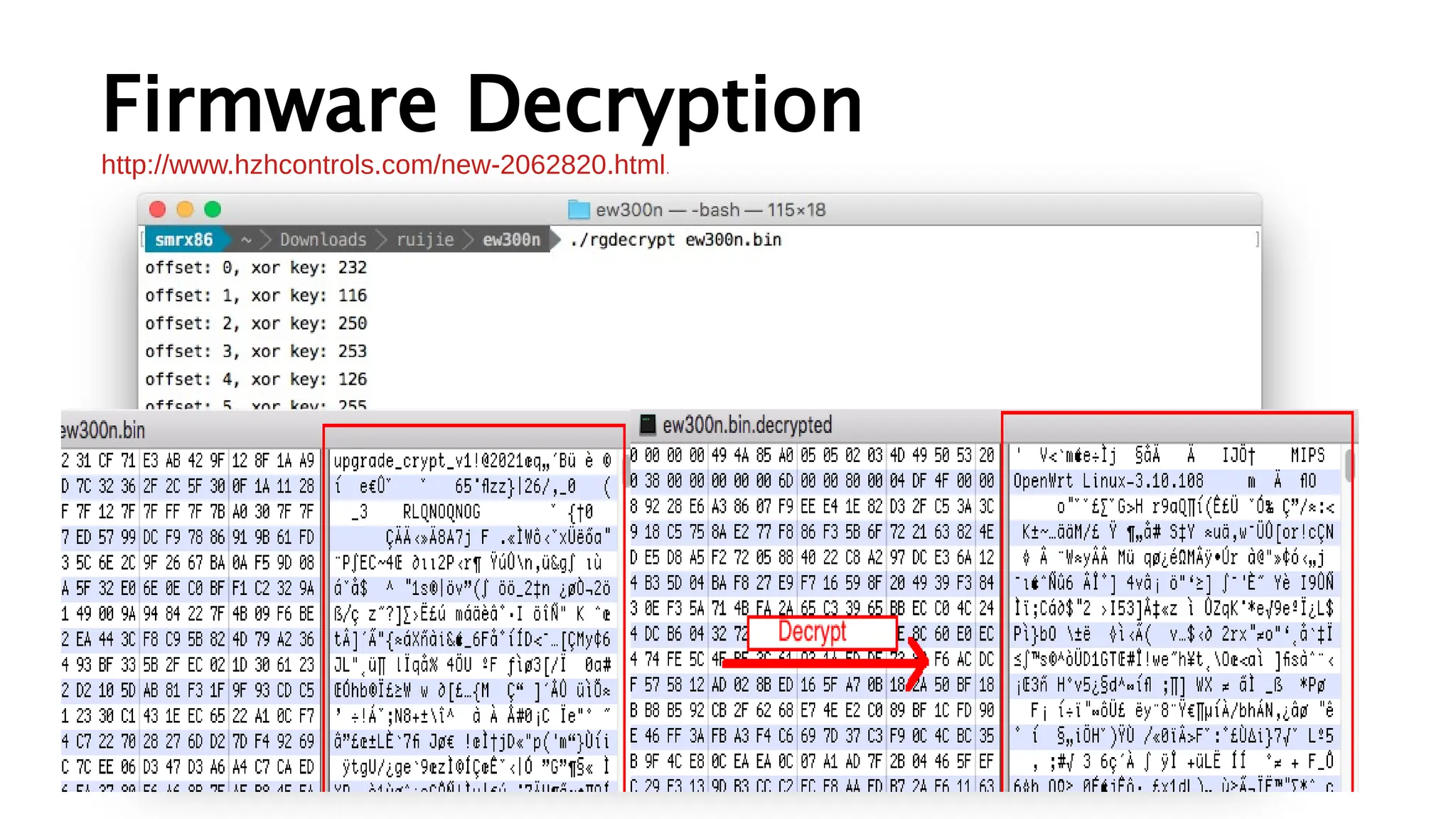The image size is (1456, 819).
Task: Select the line 'offset: 2, xor key: 250'
Action: point(256,323)
